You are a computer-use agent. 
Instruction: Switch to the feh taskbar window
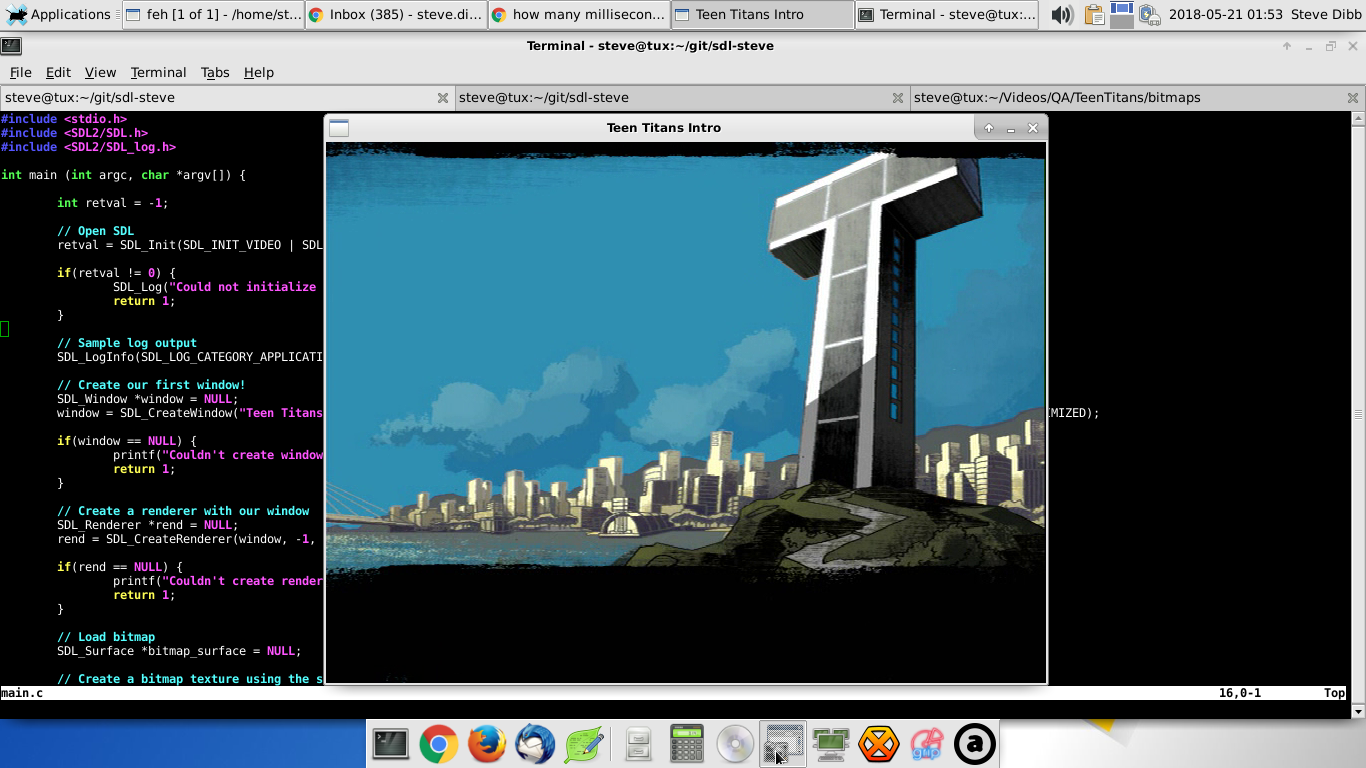[213, 14]
